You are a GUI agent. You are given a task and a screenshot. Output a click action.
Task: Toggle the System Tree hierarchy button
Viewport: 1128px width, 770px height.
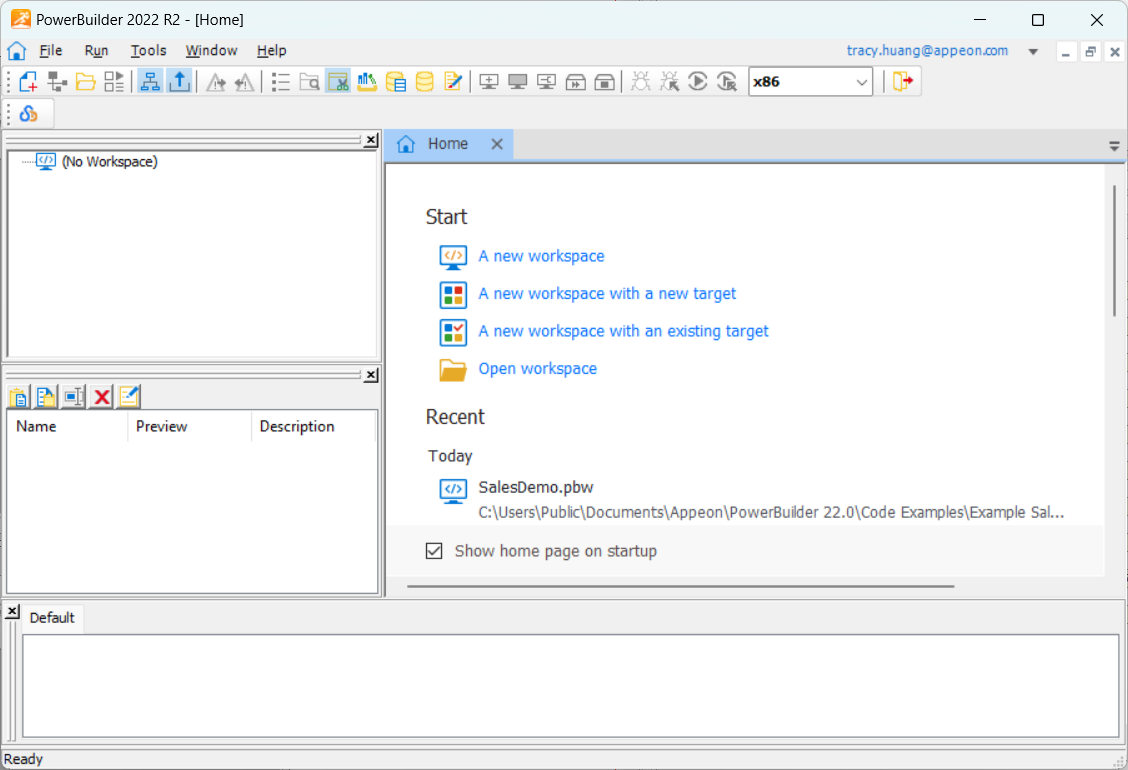coord(150,82)
